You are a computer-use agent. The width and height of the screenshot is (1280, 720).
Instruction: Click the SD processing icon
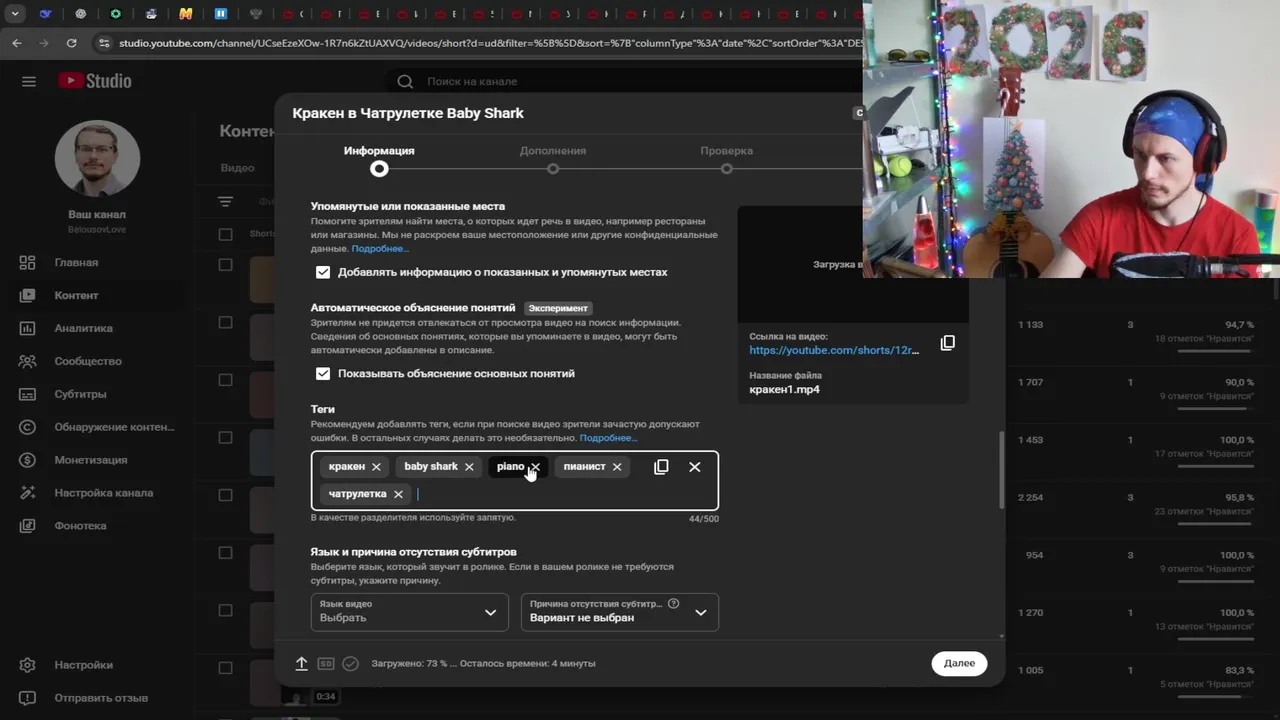coord(326,663)
